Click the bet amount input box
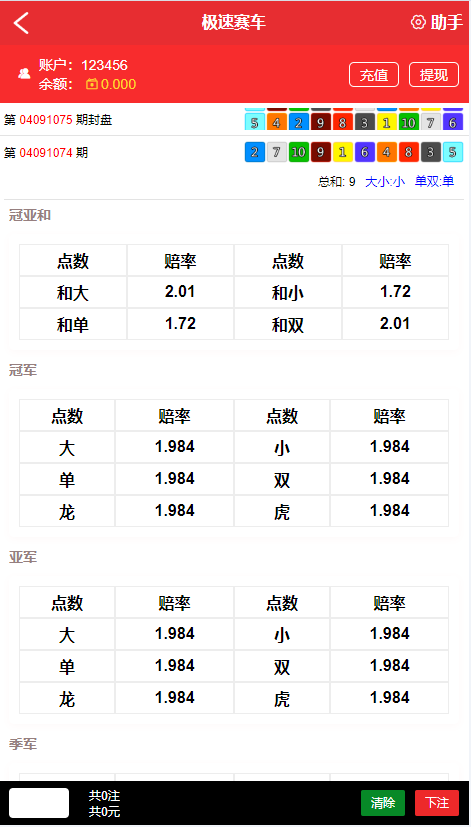This screenshot has width=471, height=827. click(x=39, y=803)
